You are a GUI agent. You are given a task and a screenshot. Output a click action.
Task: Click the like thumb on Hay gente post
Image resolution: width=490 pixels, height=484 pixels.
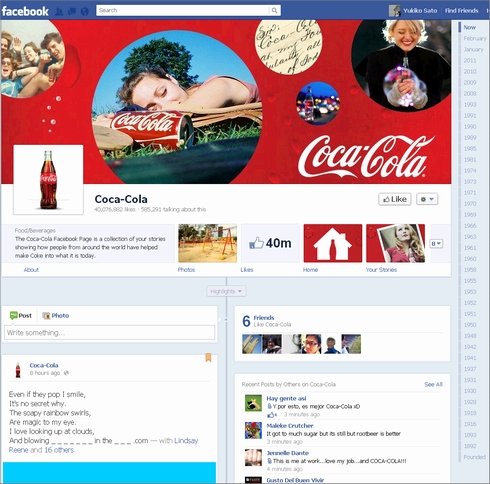272,415
